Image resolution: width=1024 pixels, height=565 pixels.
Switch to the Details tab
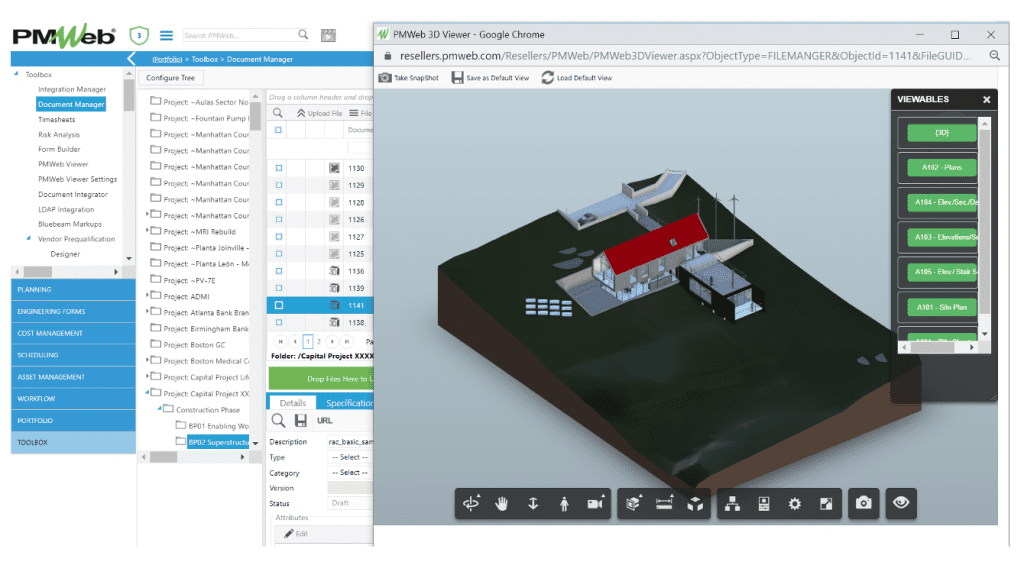(x=293, y=403)
